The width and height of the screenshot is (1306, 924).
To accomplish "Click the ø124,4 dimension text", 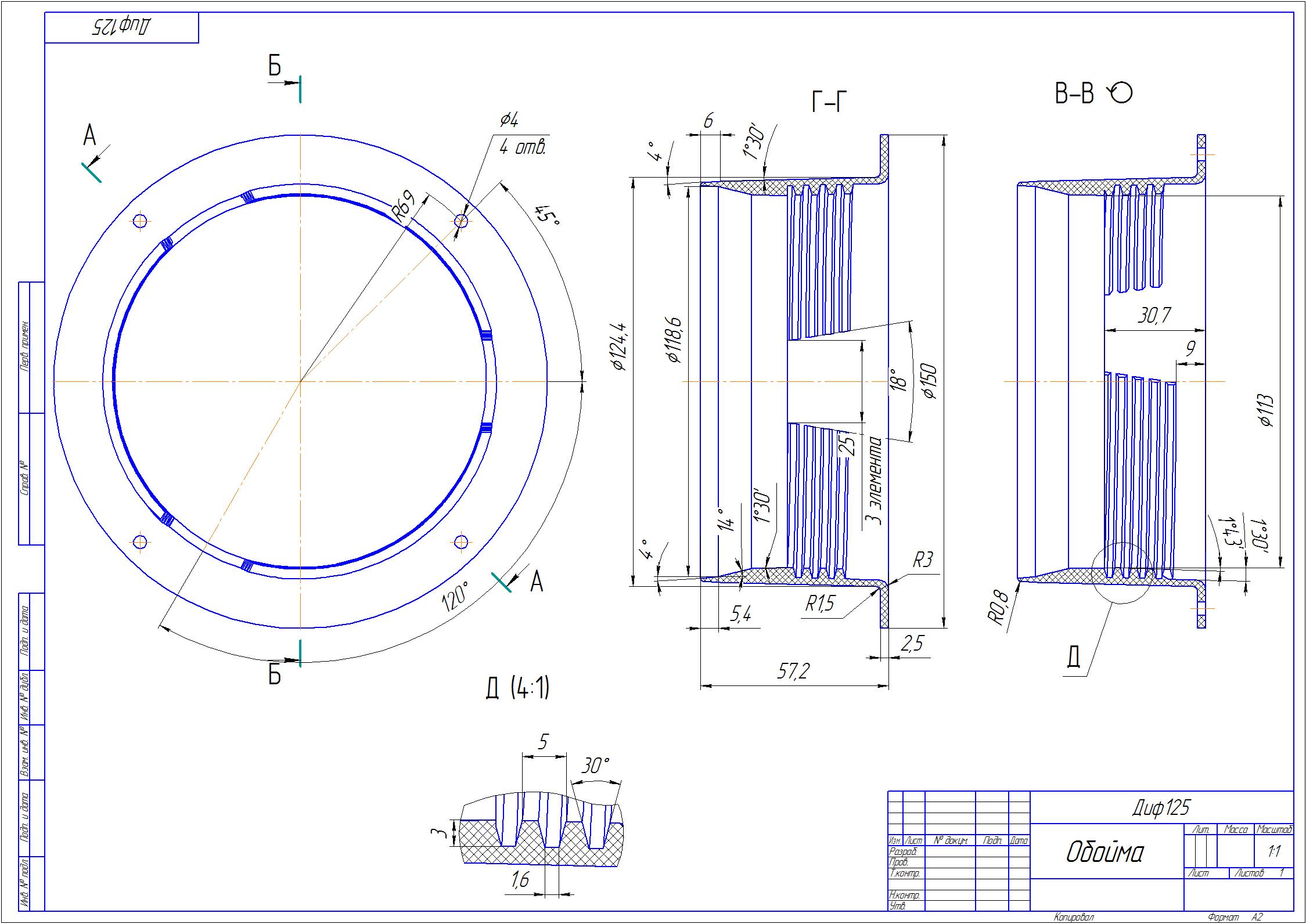I will [617, 346].
